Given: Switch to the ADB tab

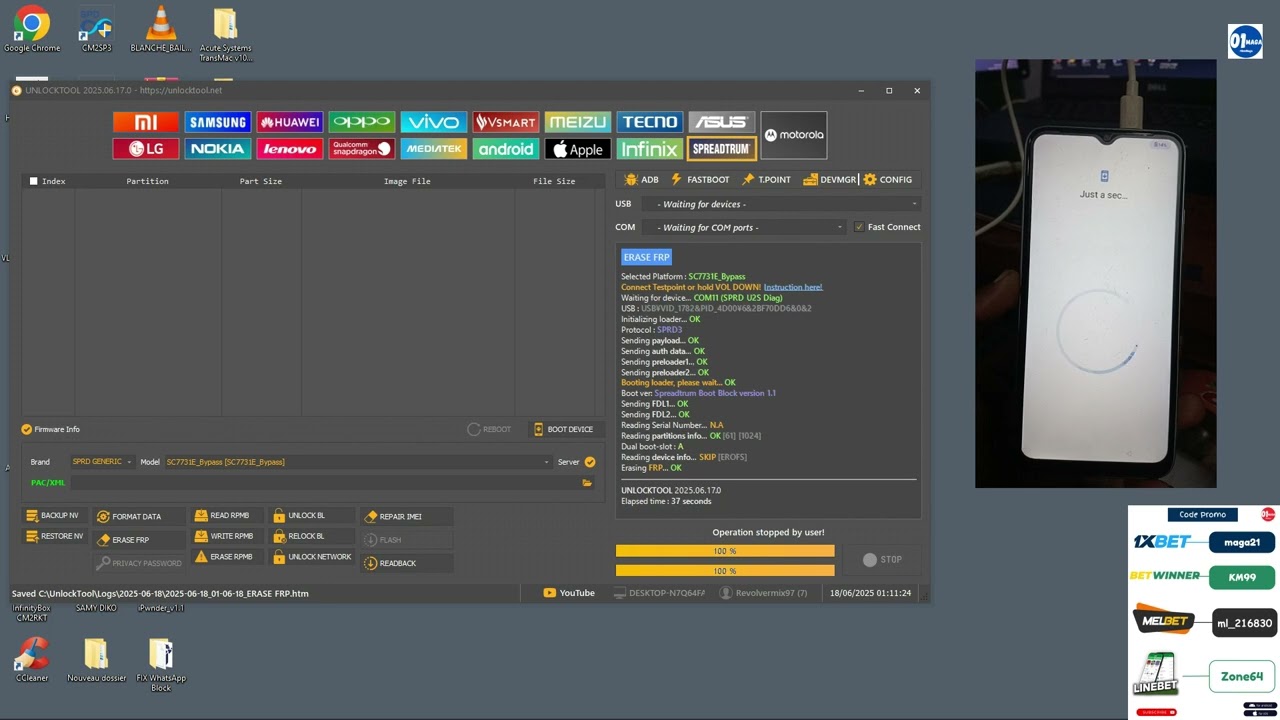Looking at the screenshot, I should [641, 180].
